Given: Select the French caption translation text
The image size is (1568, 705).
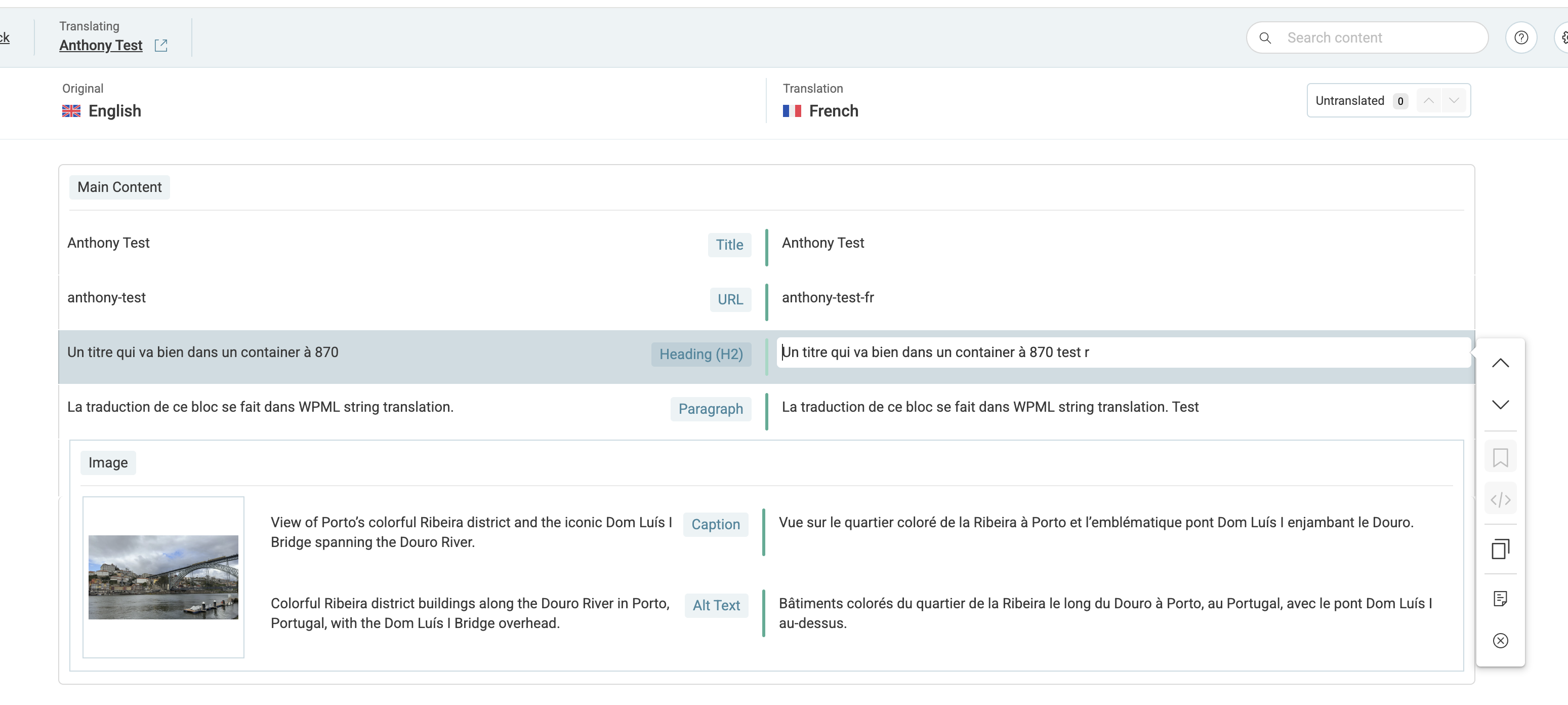Looking at the screenshot, I should (x=1096, y=523).
